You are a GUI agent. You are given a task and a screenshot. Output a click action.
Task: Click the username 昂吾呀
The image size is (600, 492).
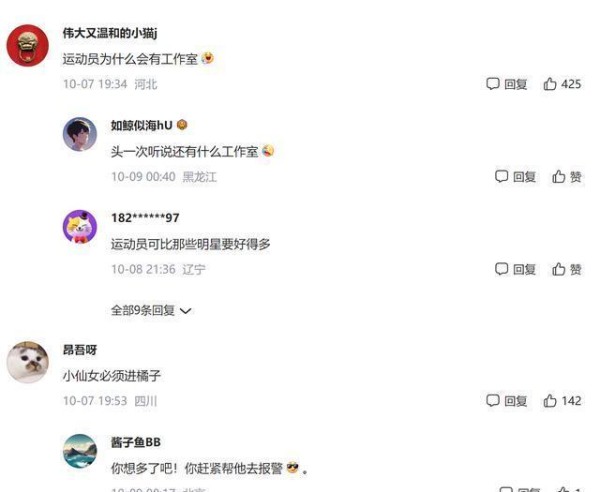[x=80, y=350]
